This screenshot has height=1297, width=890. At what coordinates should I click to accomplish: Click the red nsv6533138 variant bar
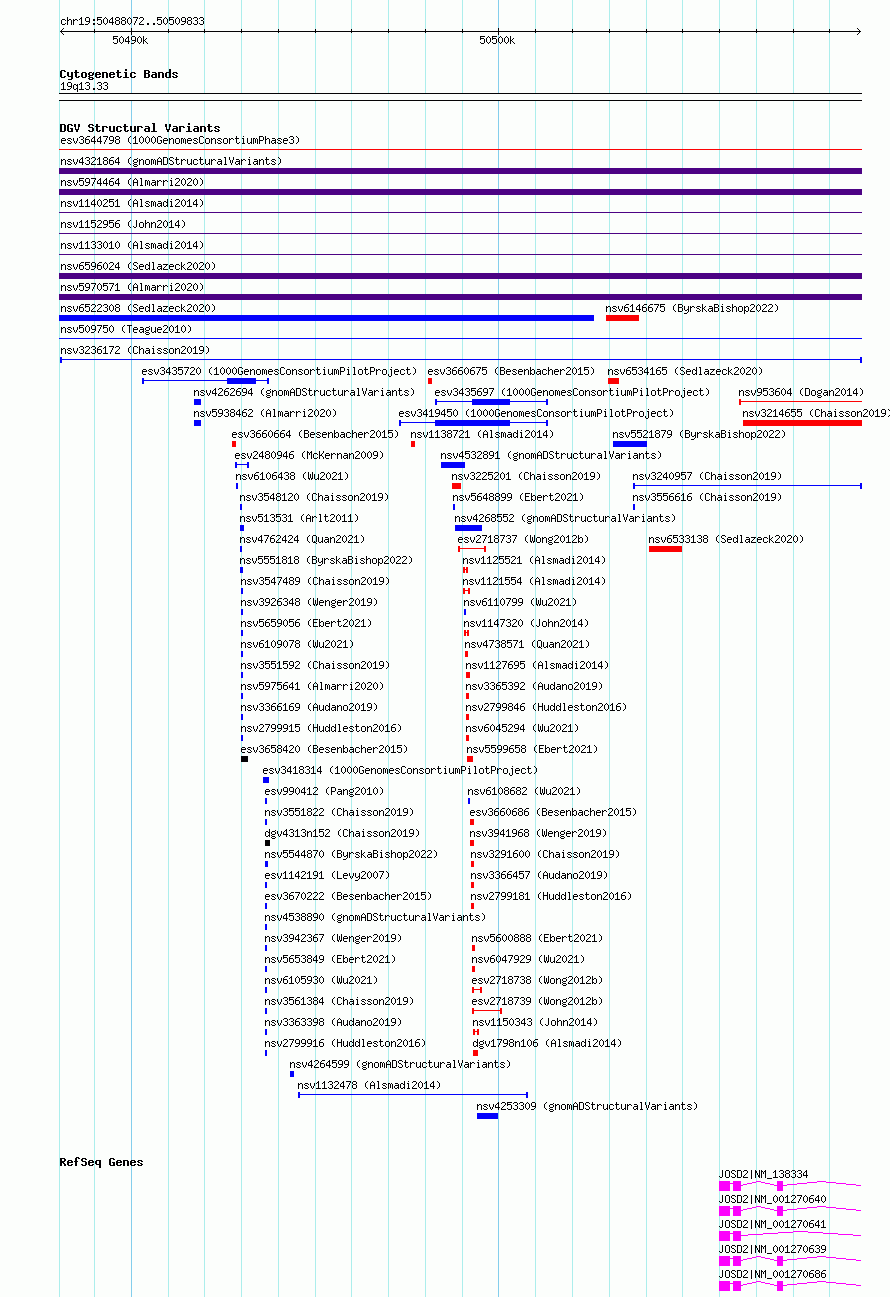665,549
